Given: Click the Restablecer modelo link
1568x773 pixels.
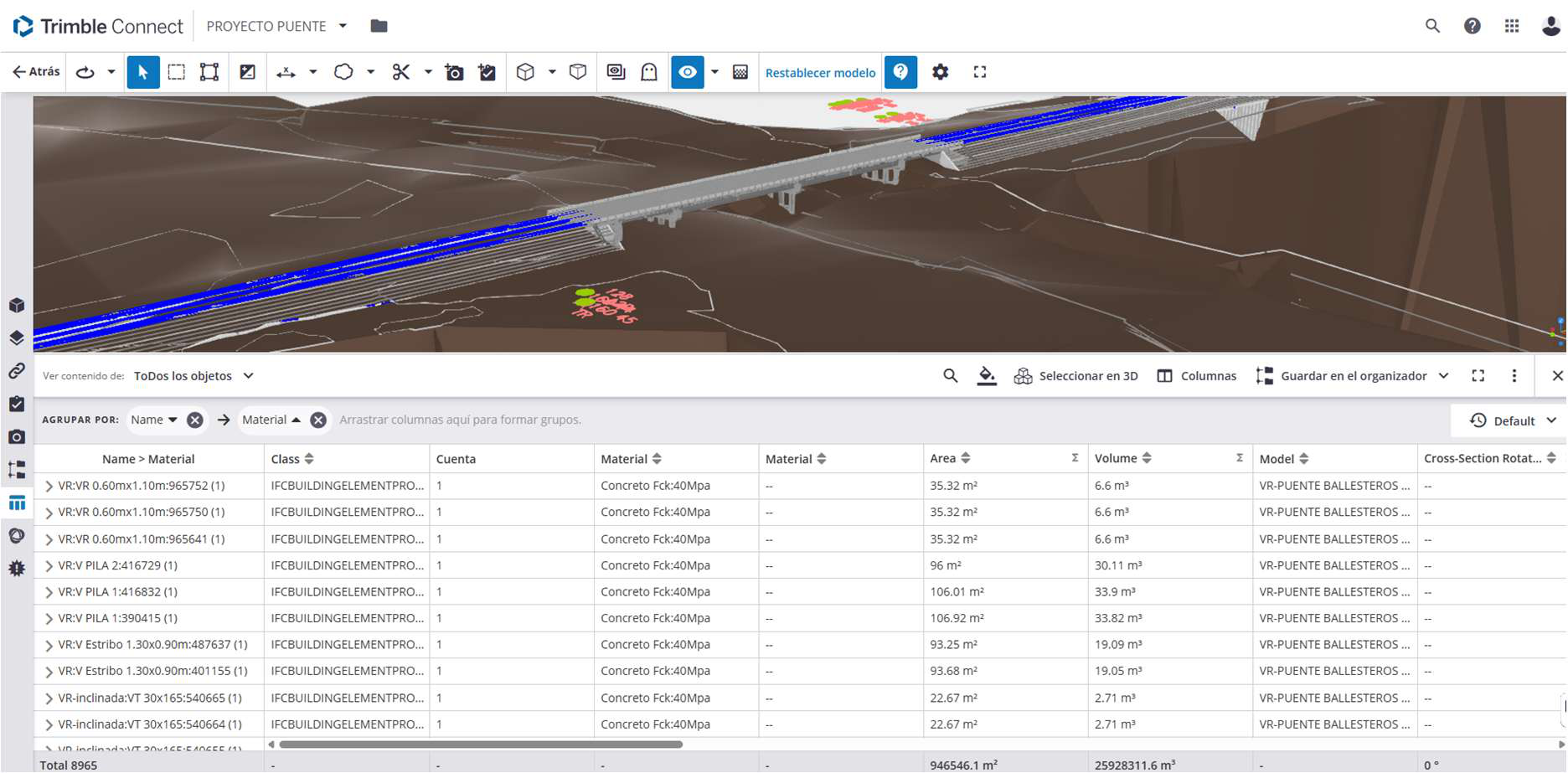Looking at the screenshot, I should [820, 73].
